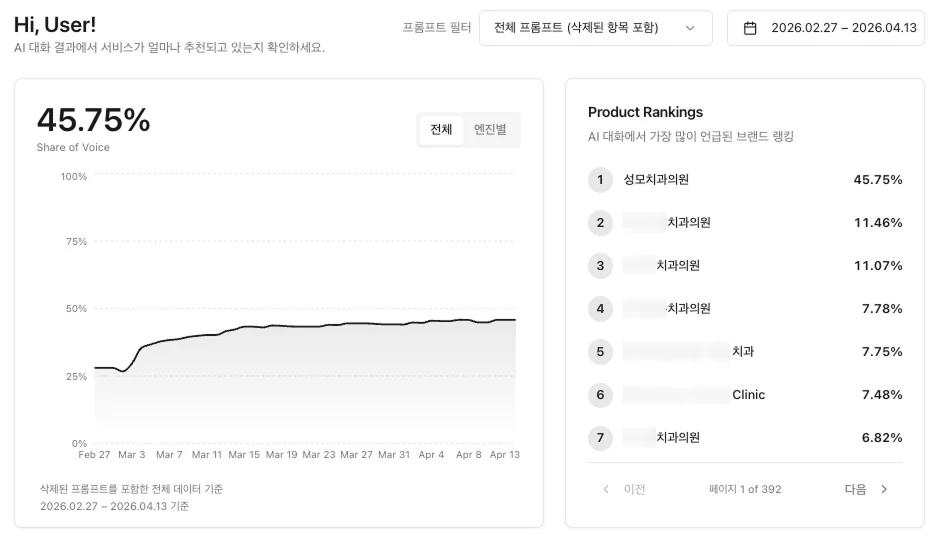Click rank 2 number badge
Viewport: 937px width, 542px height.
pyautogui.click(x=600, y=223)
